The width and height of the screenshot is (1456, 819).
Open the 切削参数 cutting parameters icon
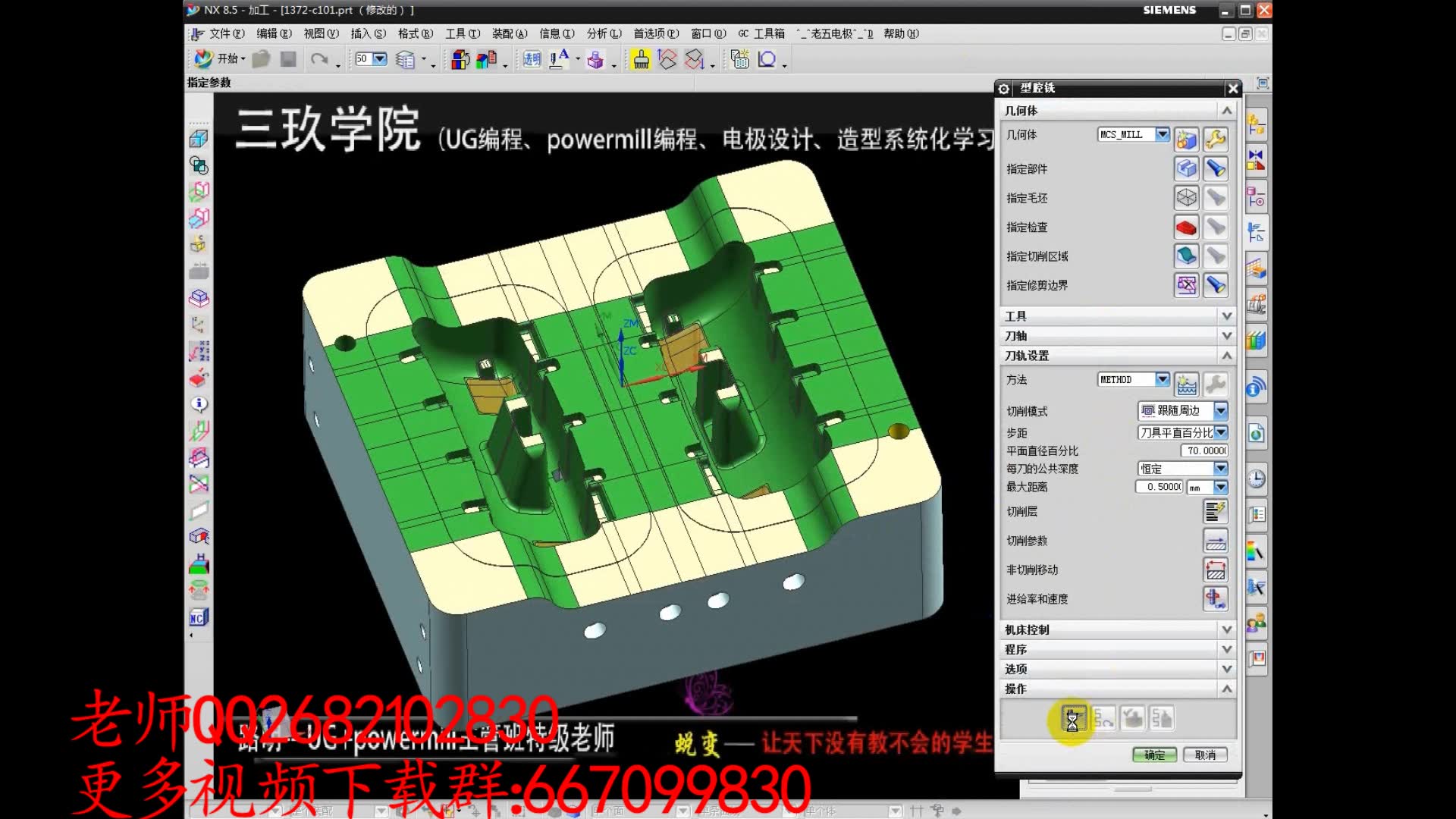point(1215,541)
